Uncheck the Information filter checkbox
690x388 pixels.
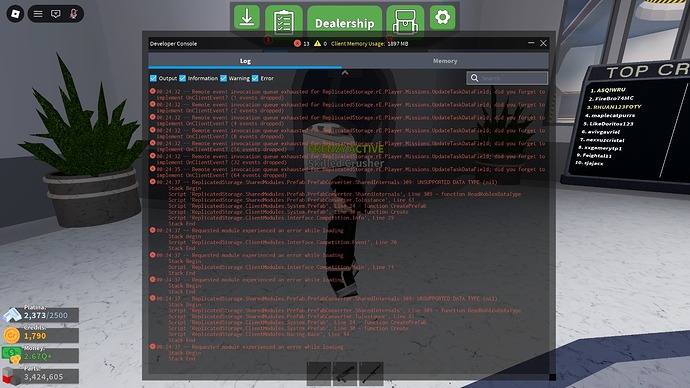click(x=183, y=78)
